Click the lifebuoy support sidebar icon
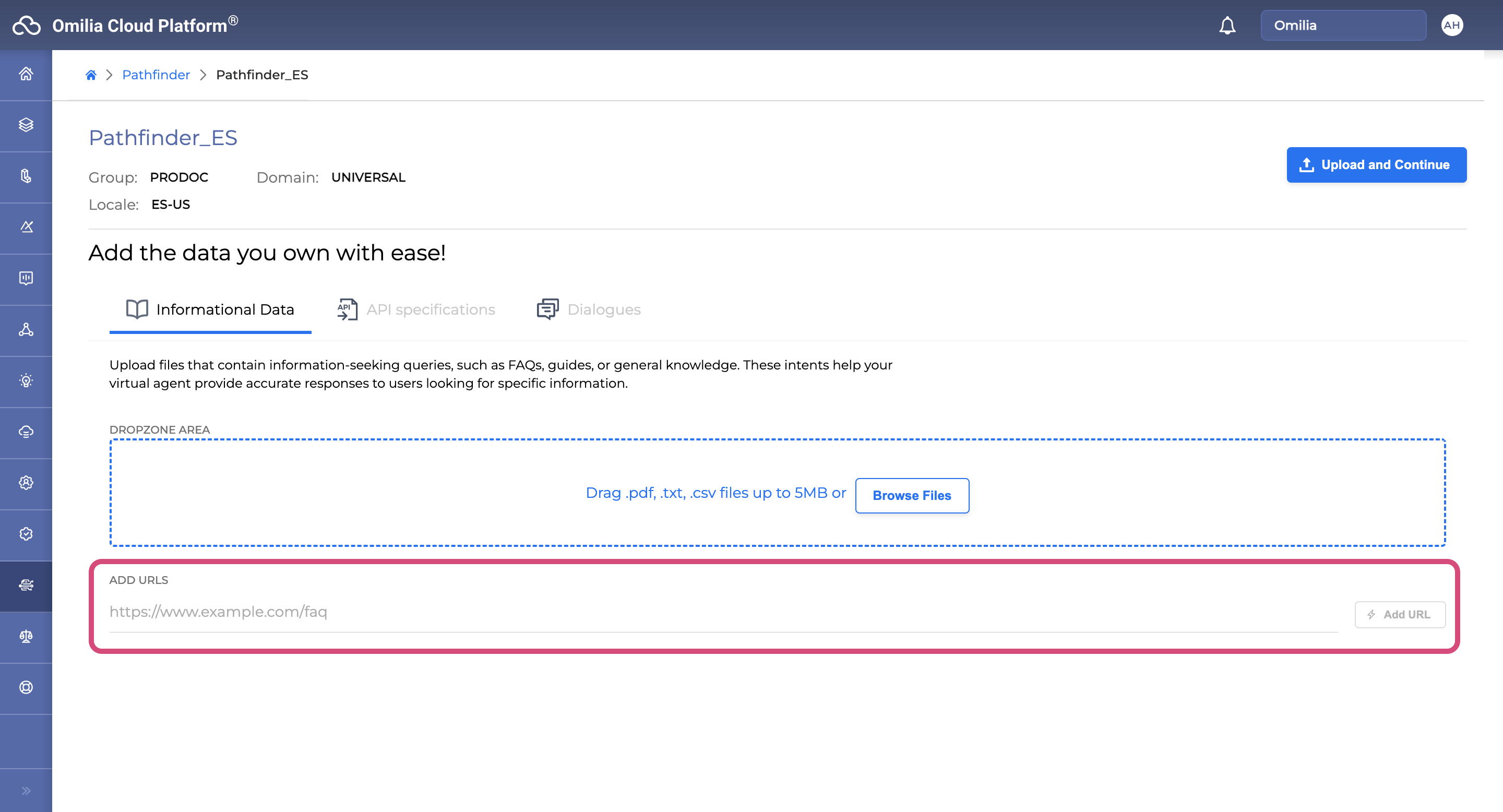 coord(26,687)
